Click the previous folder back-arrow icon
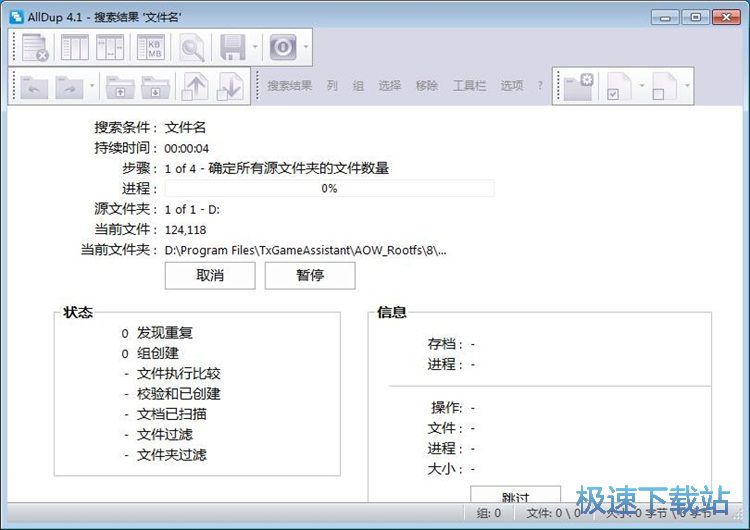 [34, 87]
